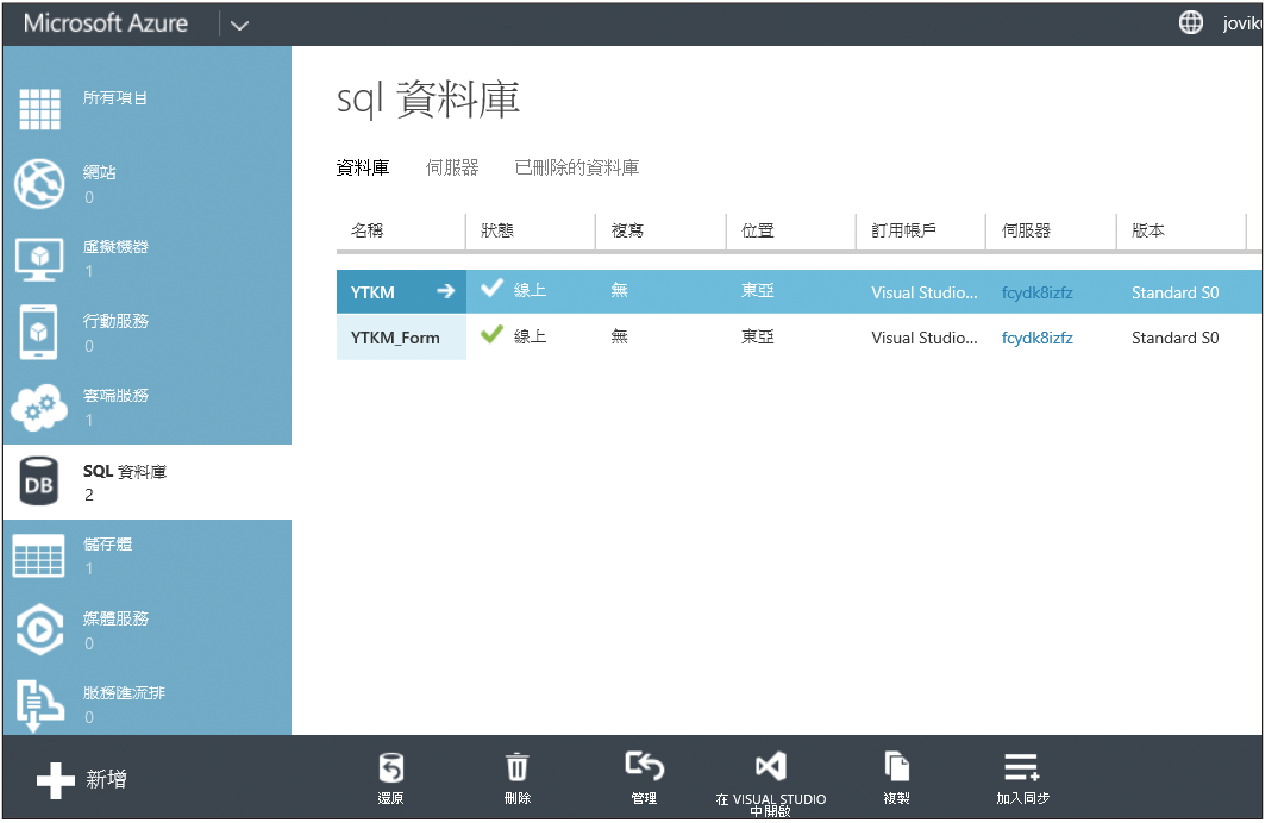Sort by 複寫 column header
The image size is (1267, 823).
tap(627, 231)
